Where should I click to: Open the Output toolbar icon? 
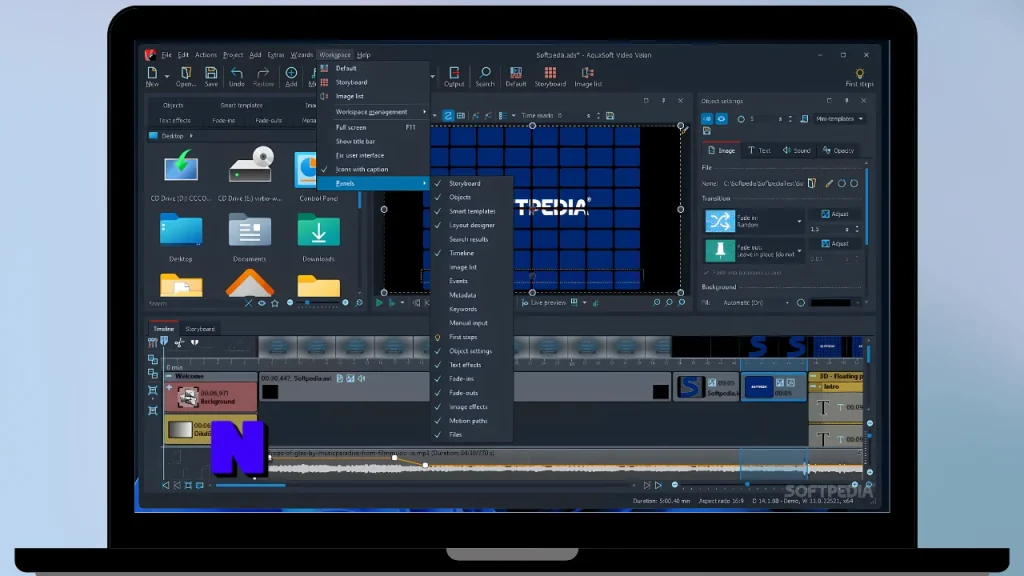pos(454,73)
